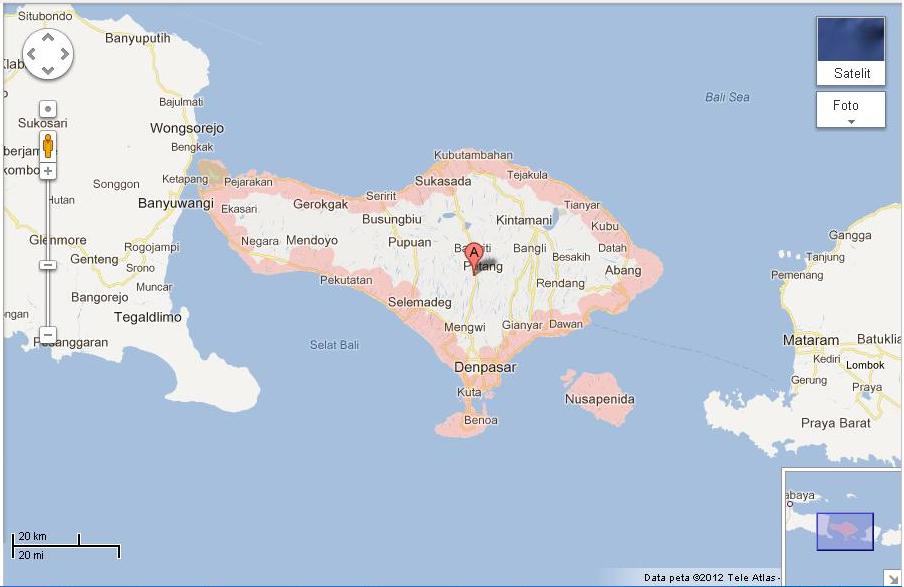904x587 pixels.
Task: Click the Datah label
Action: pos(612,248)
